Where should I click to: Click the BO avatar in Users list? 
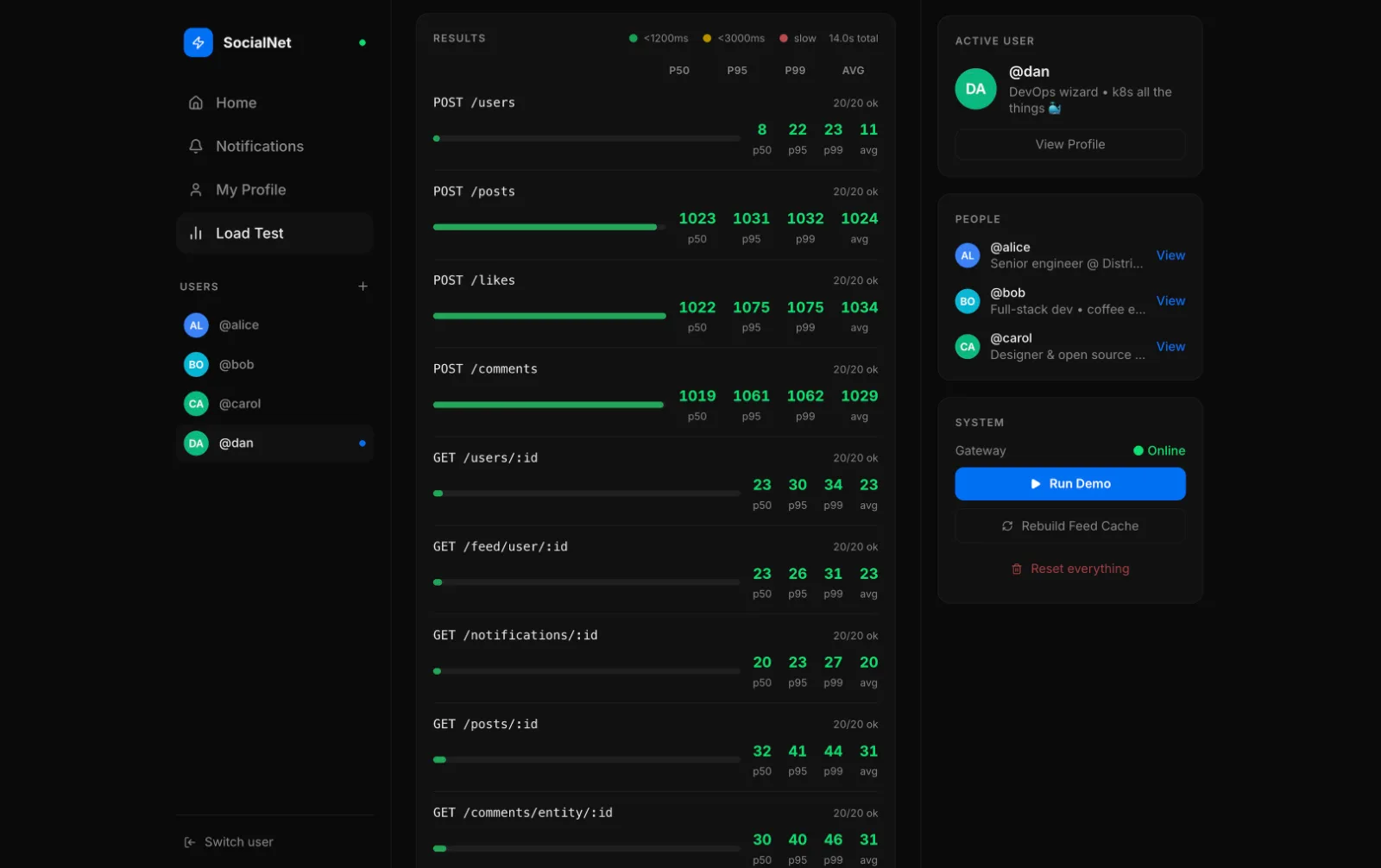196,364
